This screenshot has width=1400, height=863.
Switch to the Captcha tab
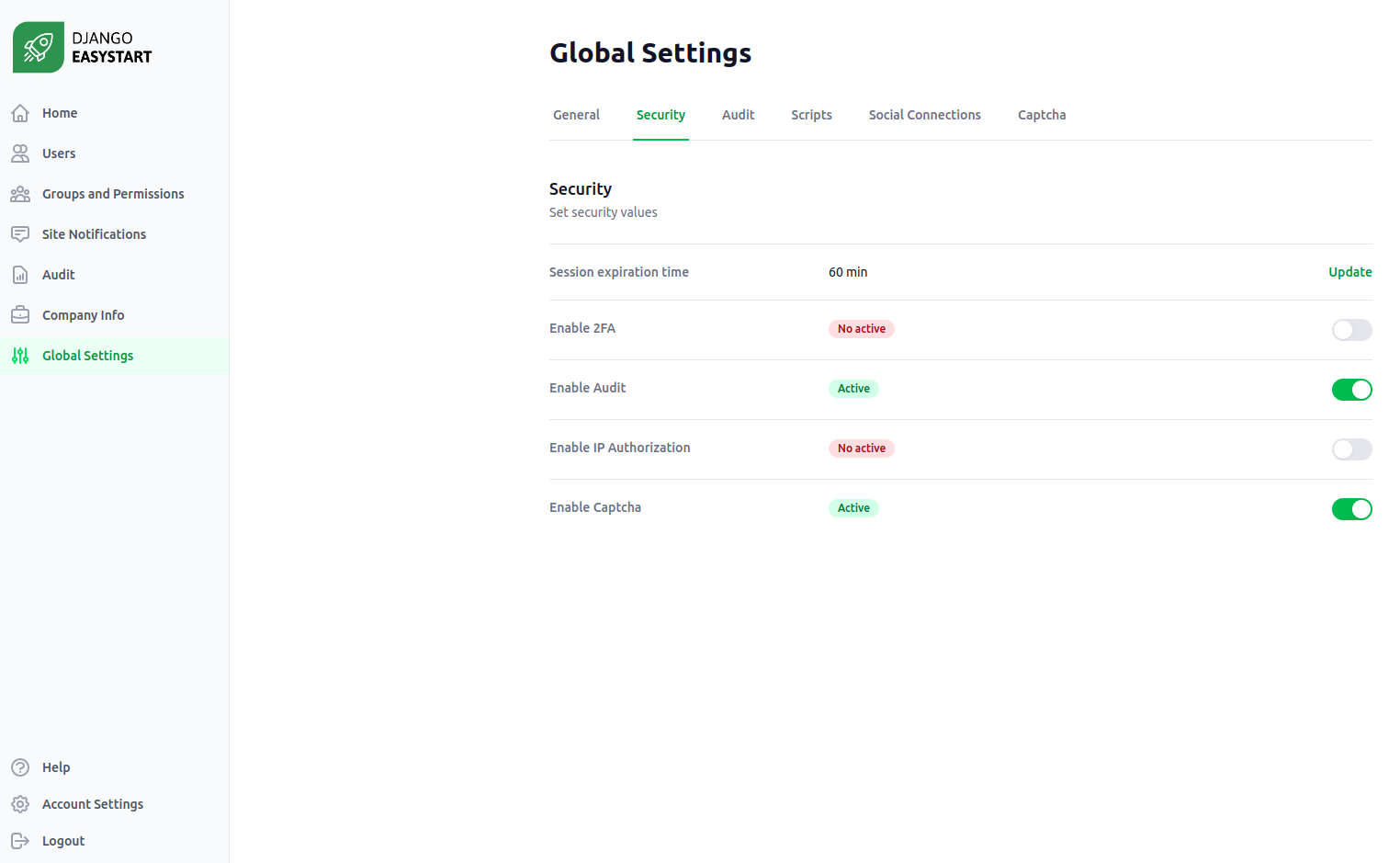(x=1042, y=115)
